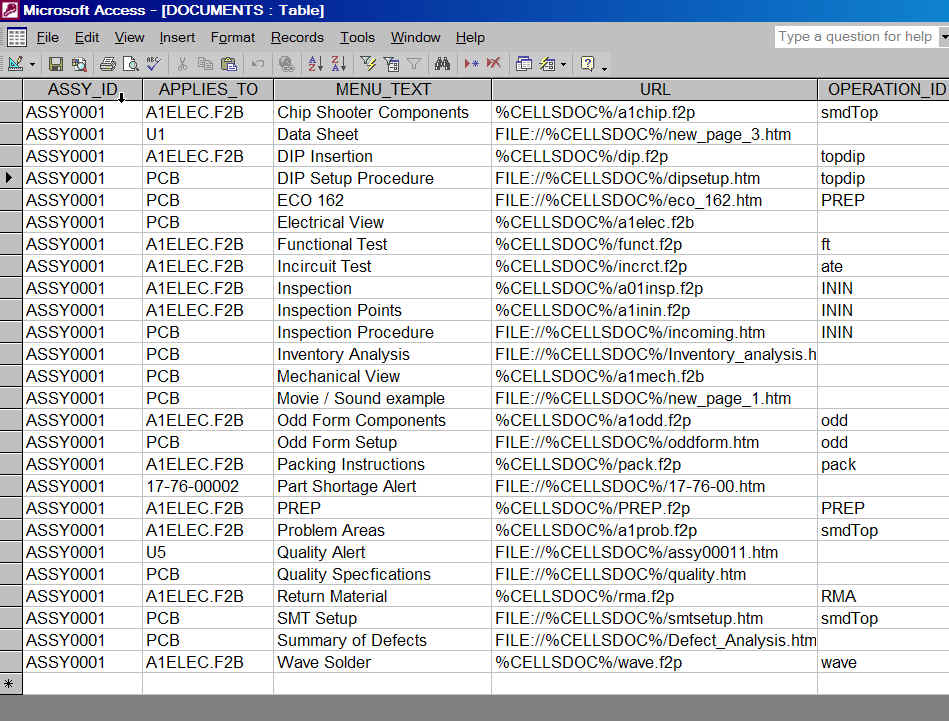Add a record with New Record icon
Image resolution: width=949 pixels, height=721 pixels.
point(471,64)
